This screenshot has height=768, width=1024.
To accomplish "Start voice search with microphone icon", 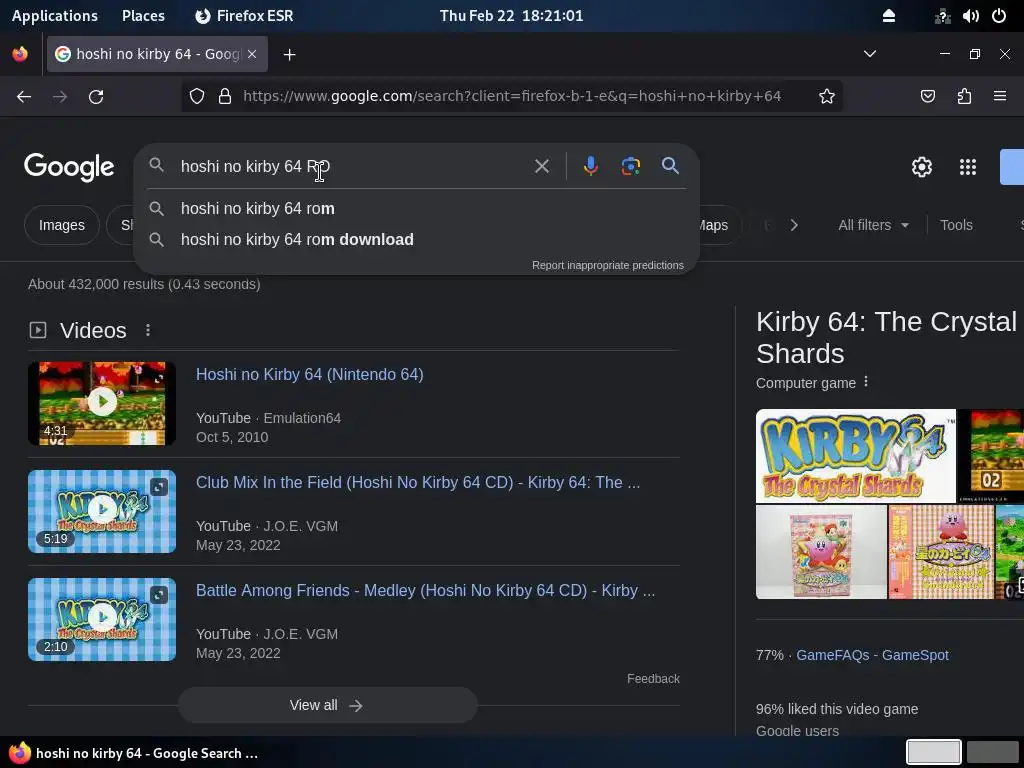I will pos(590,166).
